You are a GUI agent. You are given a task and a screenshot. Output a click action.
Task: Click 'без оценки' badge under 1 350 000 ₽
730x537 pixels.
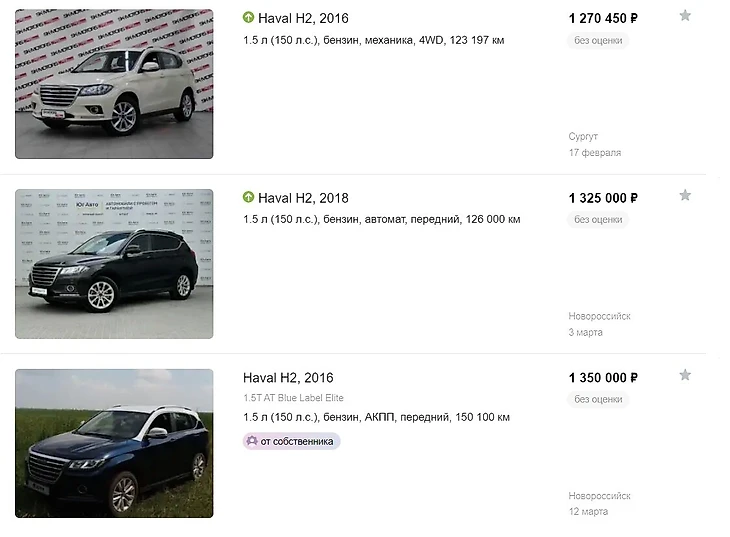pyautogui.click(x=598, y=400)
